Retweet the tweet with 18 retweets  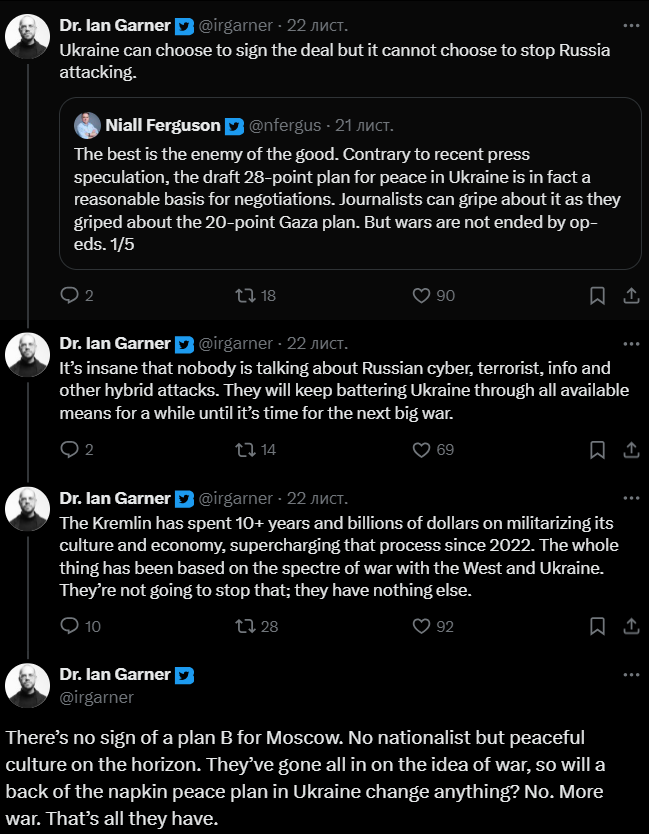[243, 295]
